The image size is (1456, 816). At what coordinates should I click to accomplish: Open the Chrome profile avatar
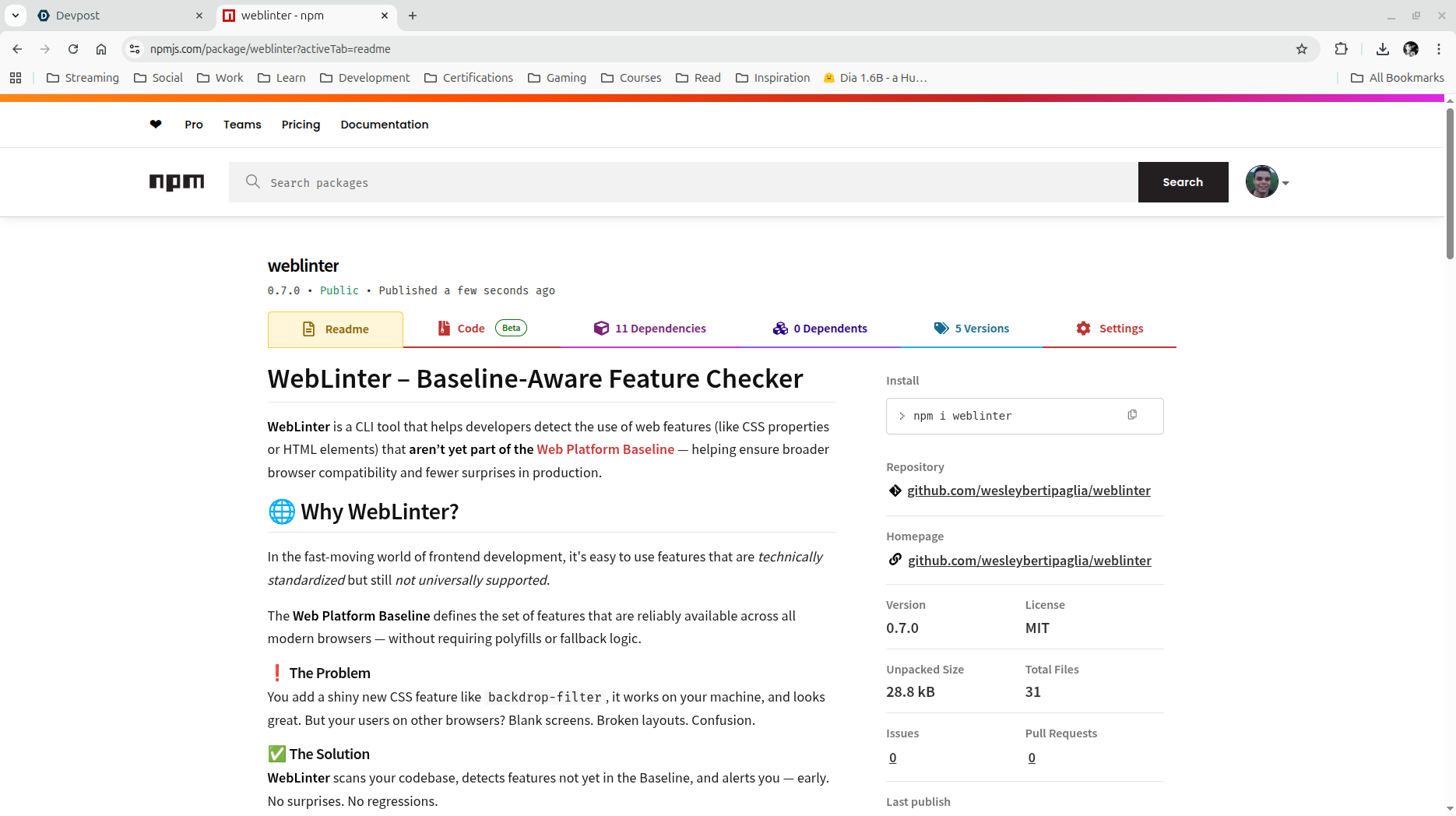coord(1411,49)
